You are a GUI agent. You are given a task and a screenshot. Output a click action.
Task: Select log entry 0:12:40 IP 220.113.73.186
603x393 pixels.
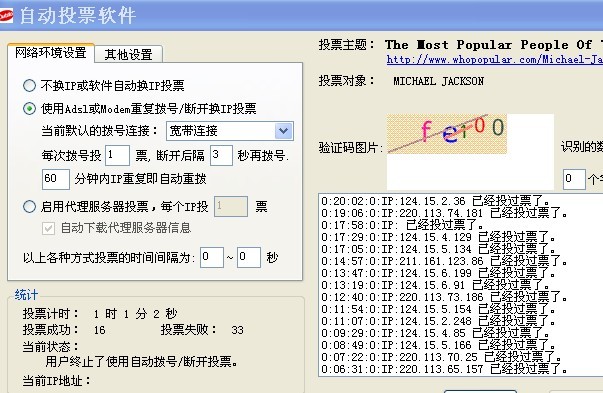(x=444, y=297)
